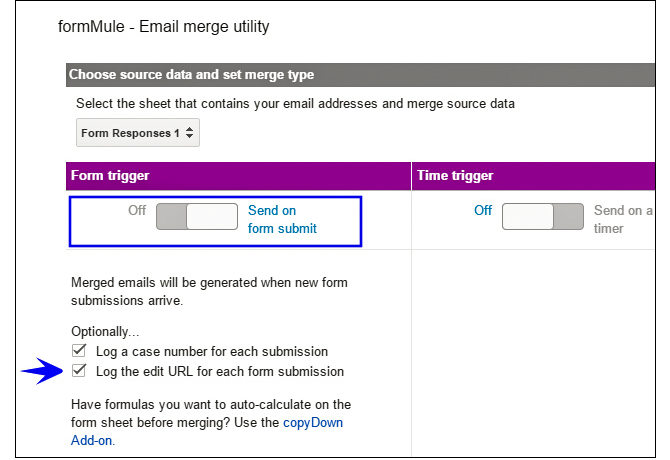Click the Choose source data section header
The height and width of the screenshot is (460, 670).
(x=191, y=74)
